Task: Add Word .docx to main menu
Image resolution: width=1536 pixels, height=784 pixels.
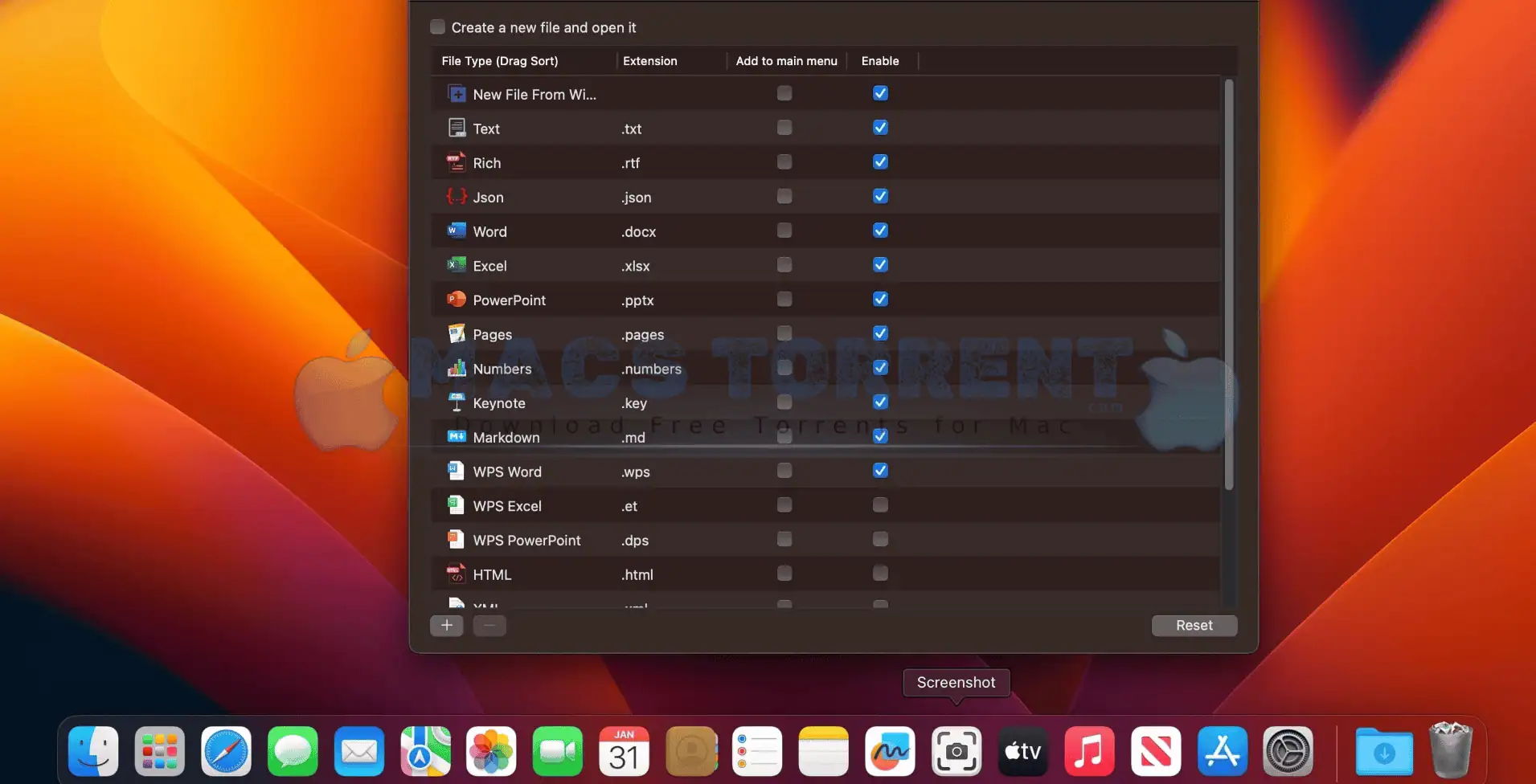Action: click(x=784, y=231)
